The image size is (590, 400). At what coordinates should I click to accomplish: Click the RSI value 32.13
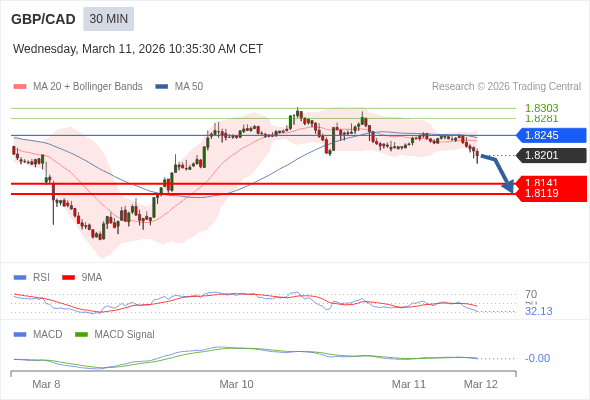tap(538, 311)
